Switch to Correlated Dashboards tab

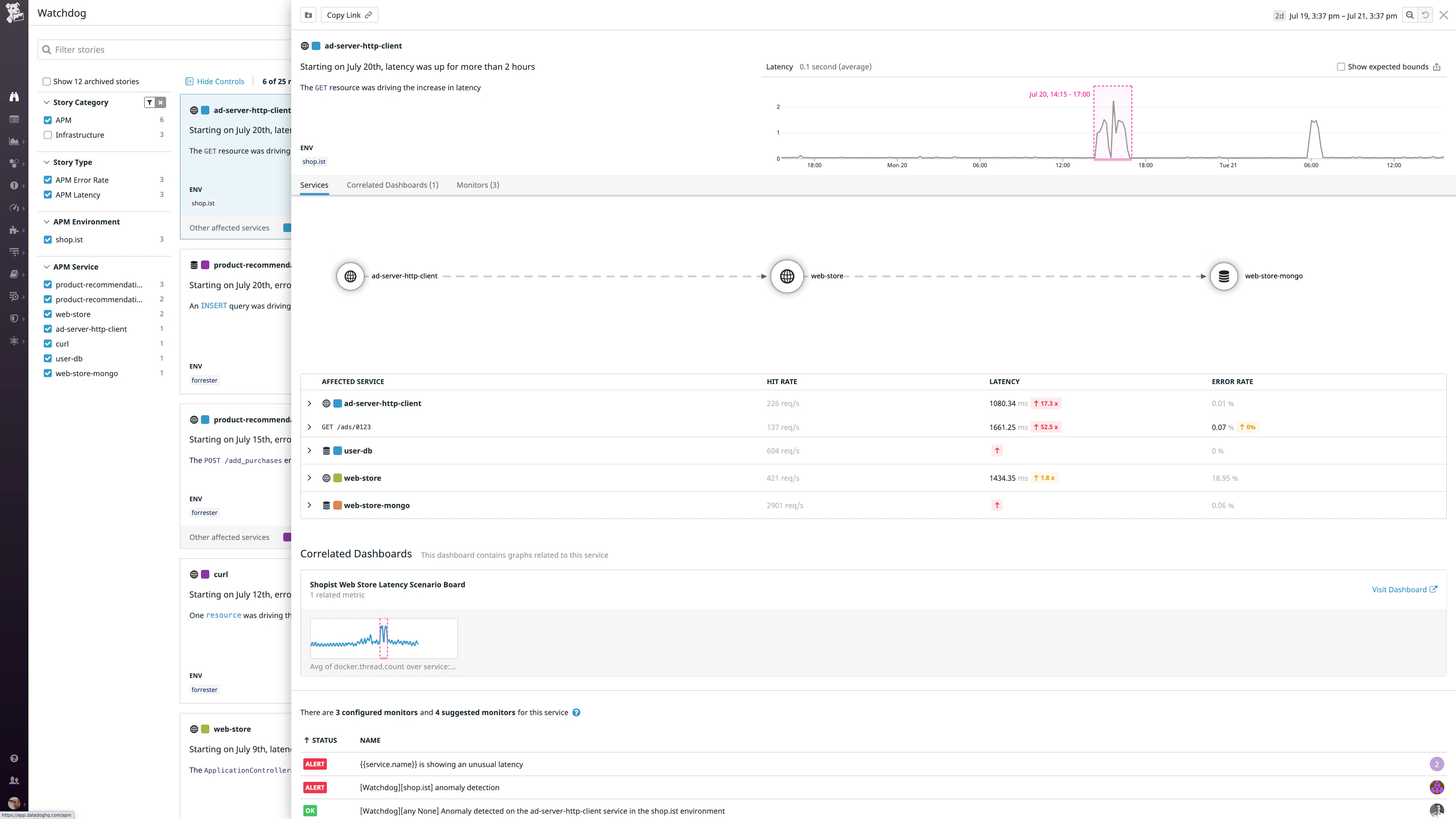coord(392,185)
